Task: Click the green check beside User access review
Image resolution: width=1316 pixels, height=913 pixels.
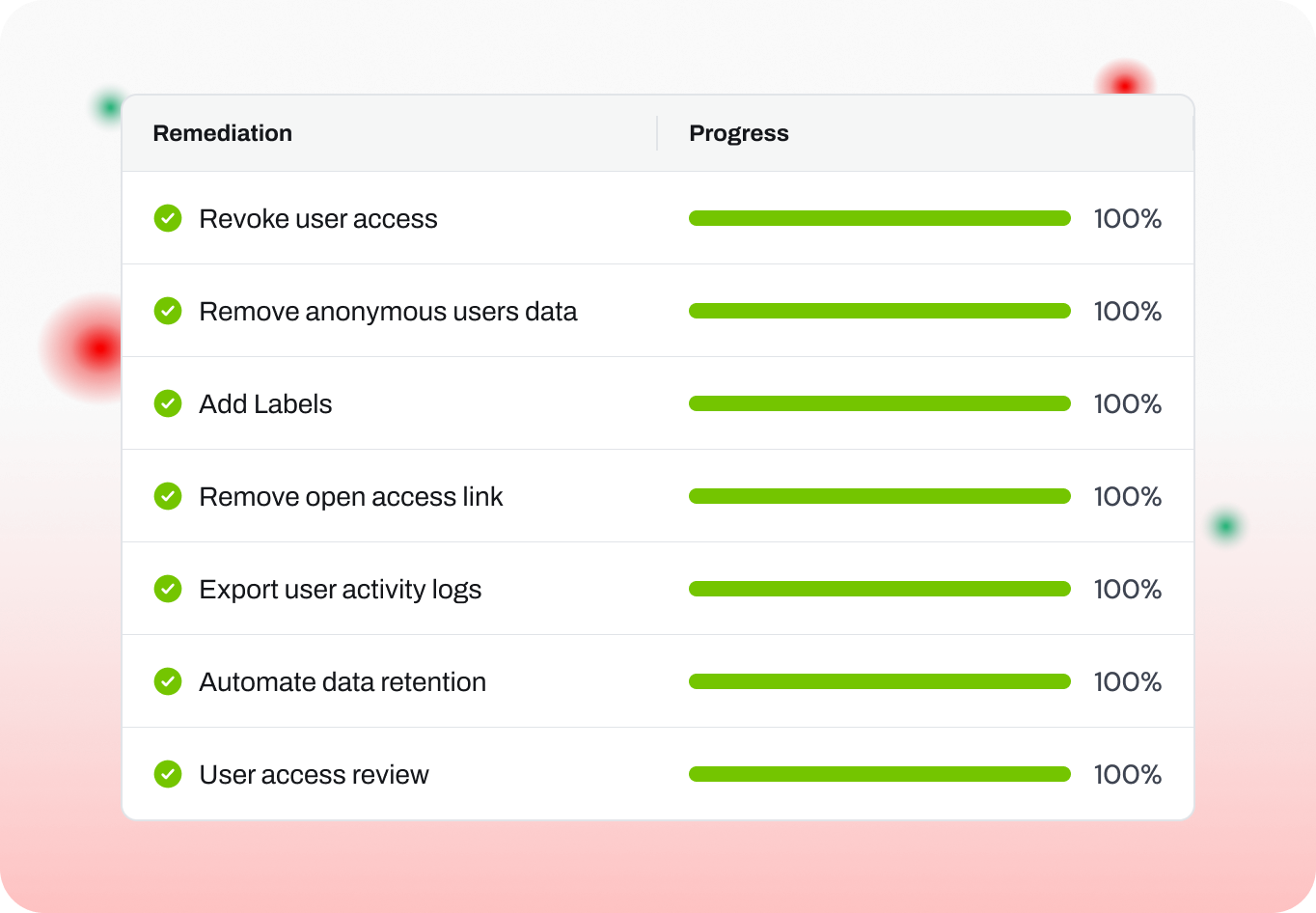Action: [168, 774]
